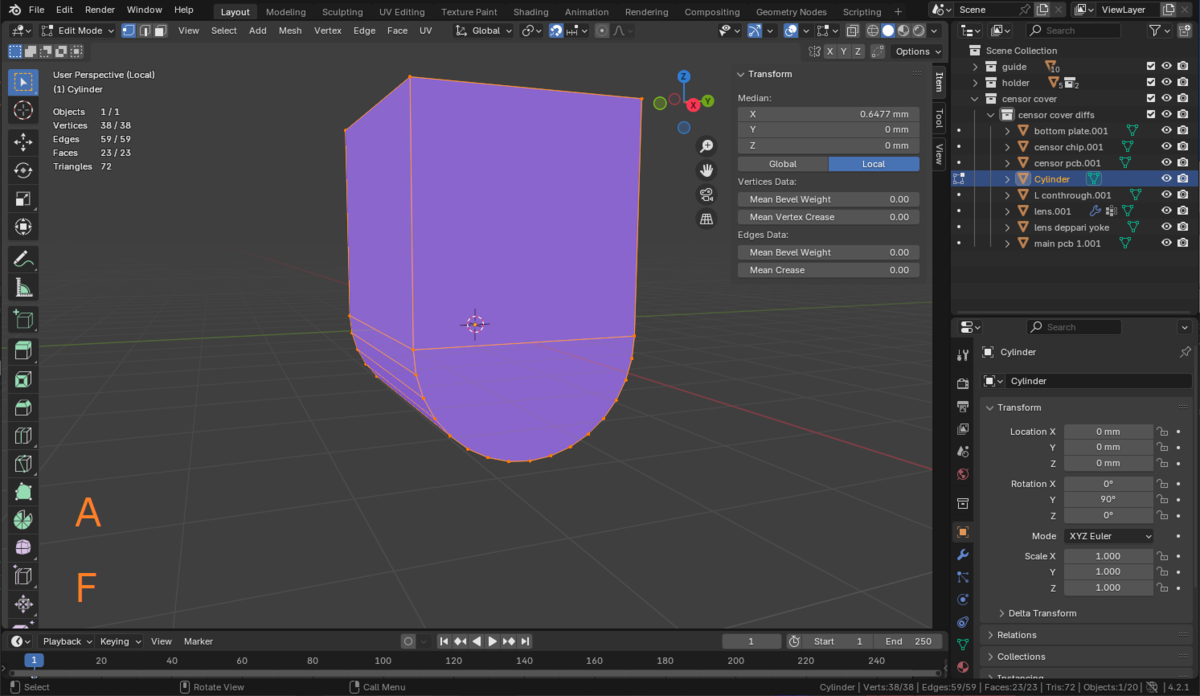Screen dimensions: 1200x696
Task: Open the Mesh menu in viewport header
Action: (x=290, y=30)
